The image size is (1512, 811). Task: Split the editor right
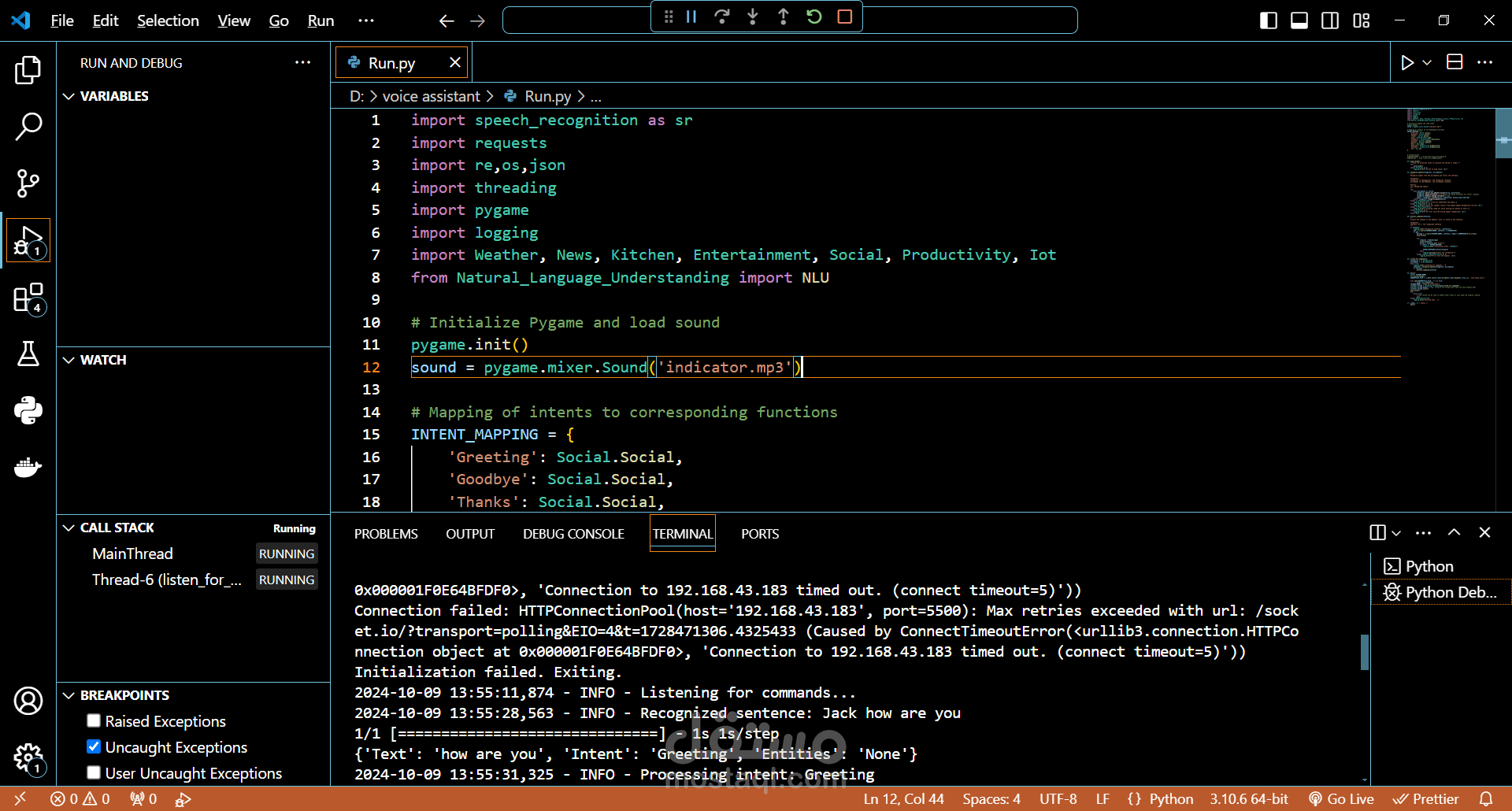(x=1455, y=62)
